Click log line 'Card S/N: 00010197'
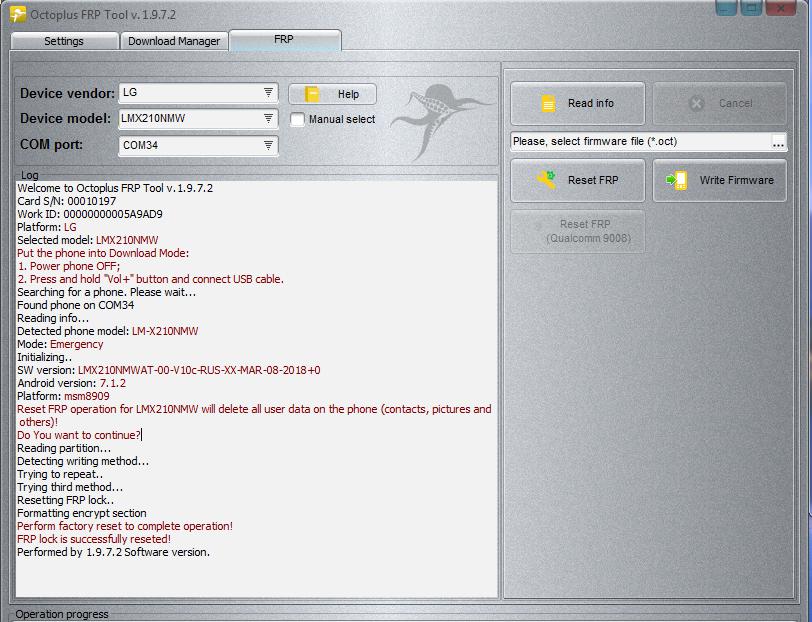This screenshot has height=622, width=812. (67, 201)
